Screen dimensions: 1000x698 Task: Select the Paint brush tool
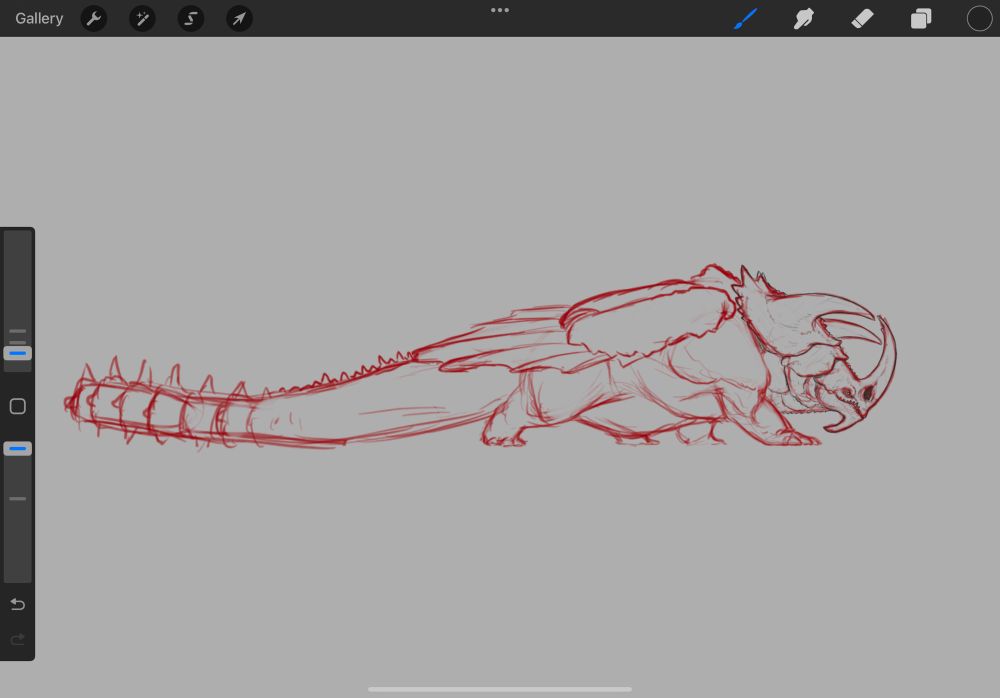(745, 19)
